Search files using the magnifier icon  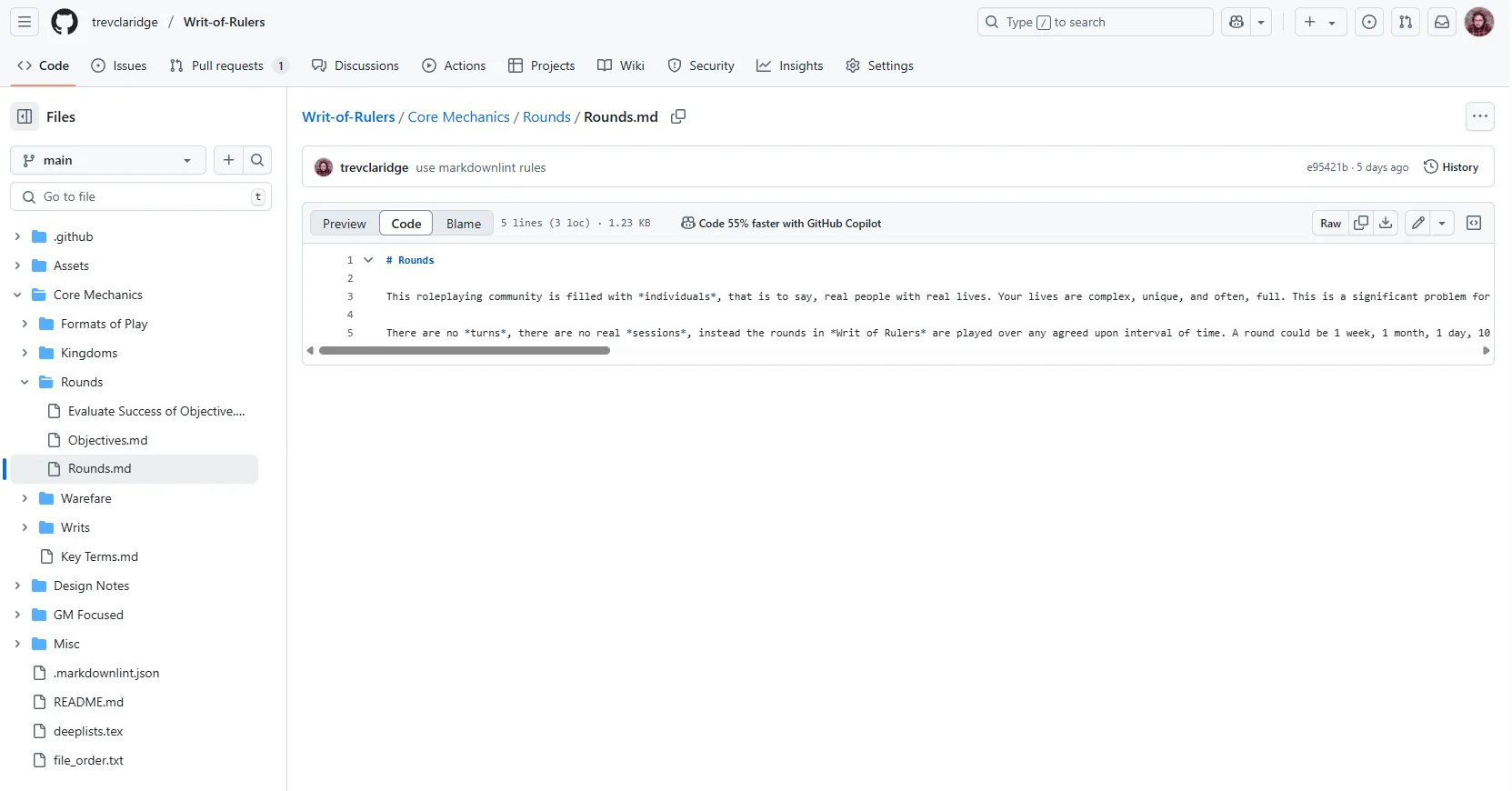[x=257, y=160]
